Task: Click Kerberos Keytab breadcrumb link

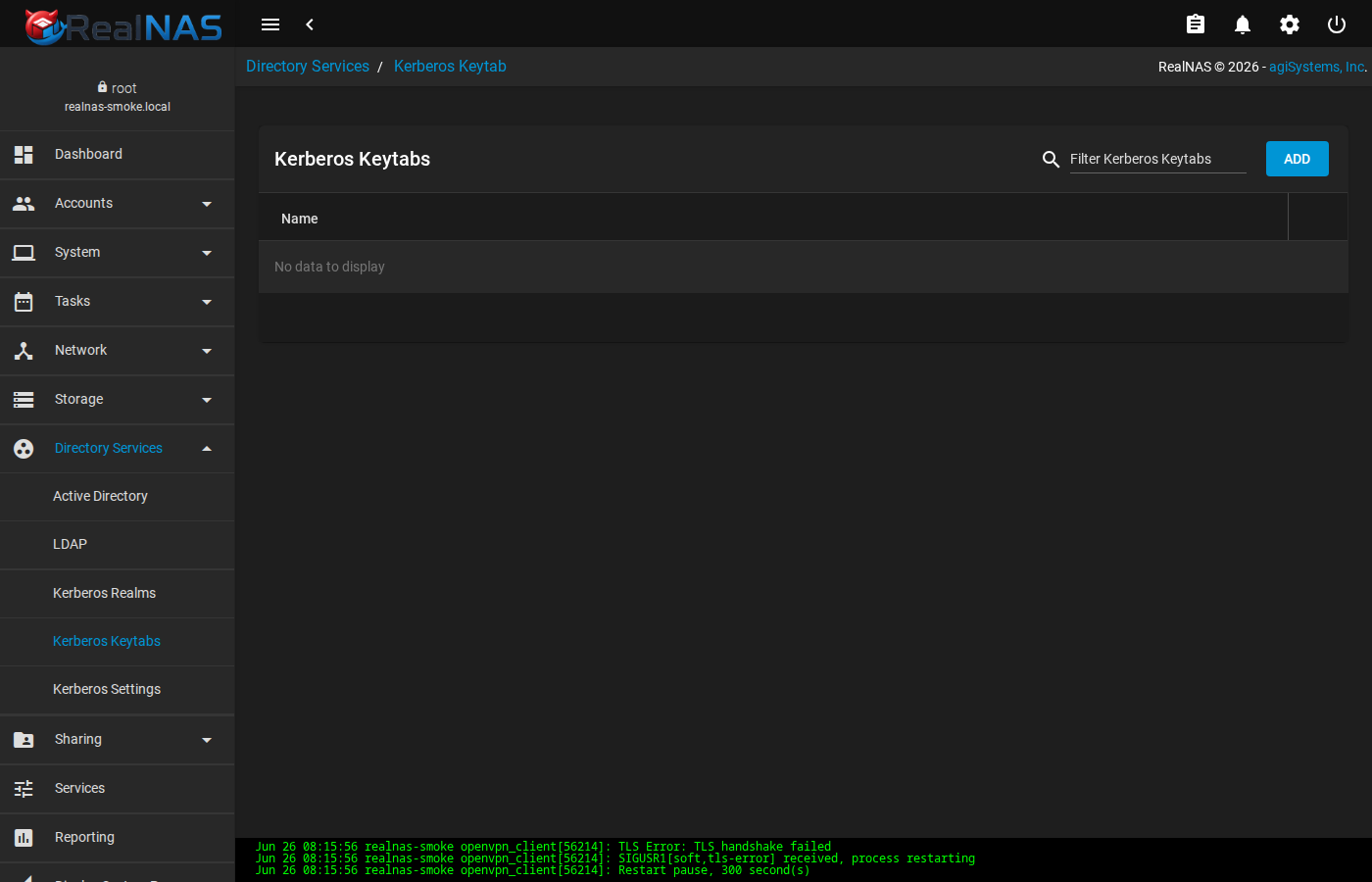Action: click(x=450, y=67)
